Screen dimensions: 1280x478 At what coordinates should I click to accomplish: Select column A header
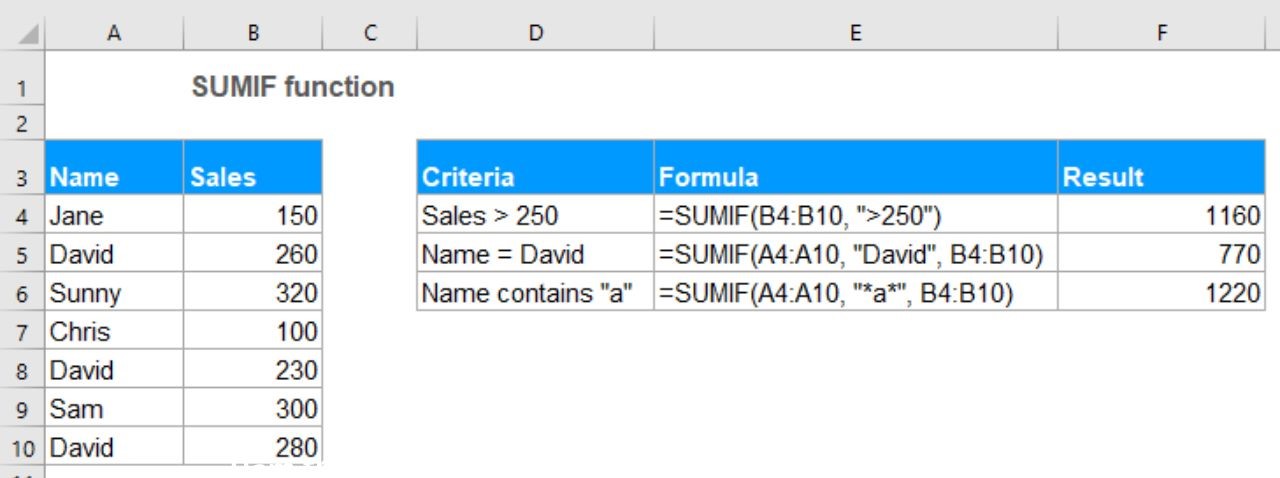point(114,33)
